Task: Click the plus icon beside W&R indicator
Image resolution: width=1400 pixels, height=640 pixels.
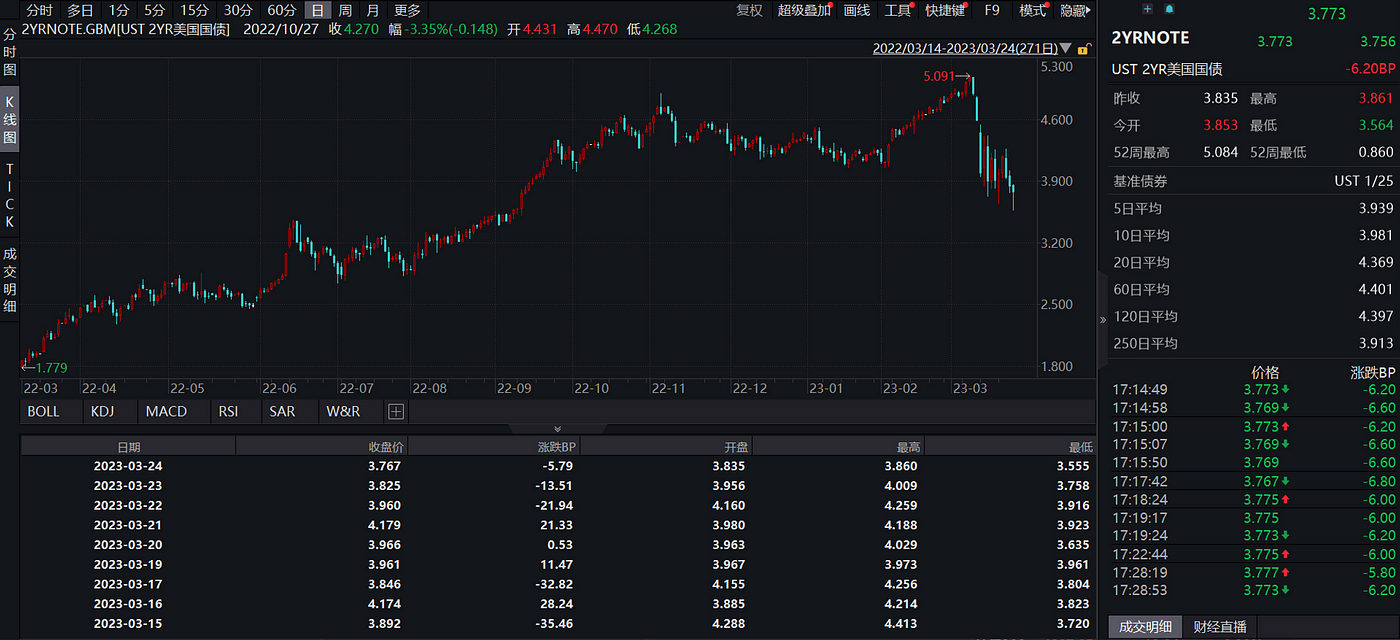Action: point(397,411)
